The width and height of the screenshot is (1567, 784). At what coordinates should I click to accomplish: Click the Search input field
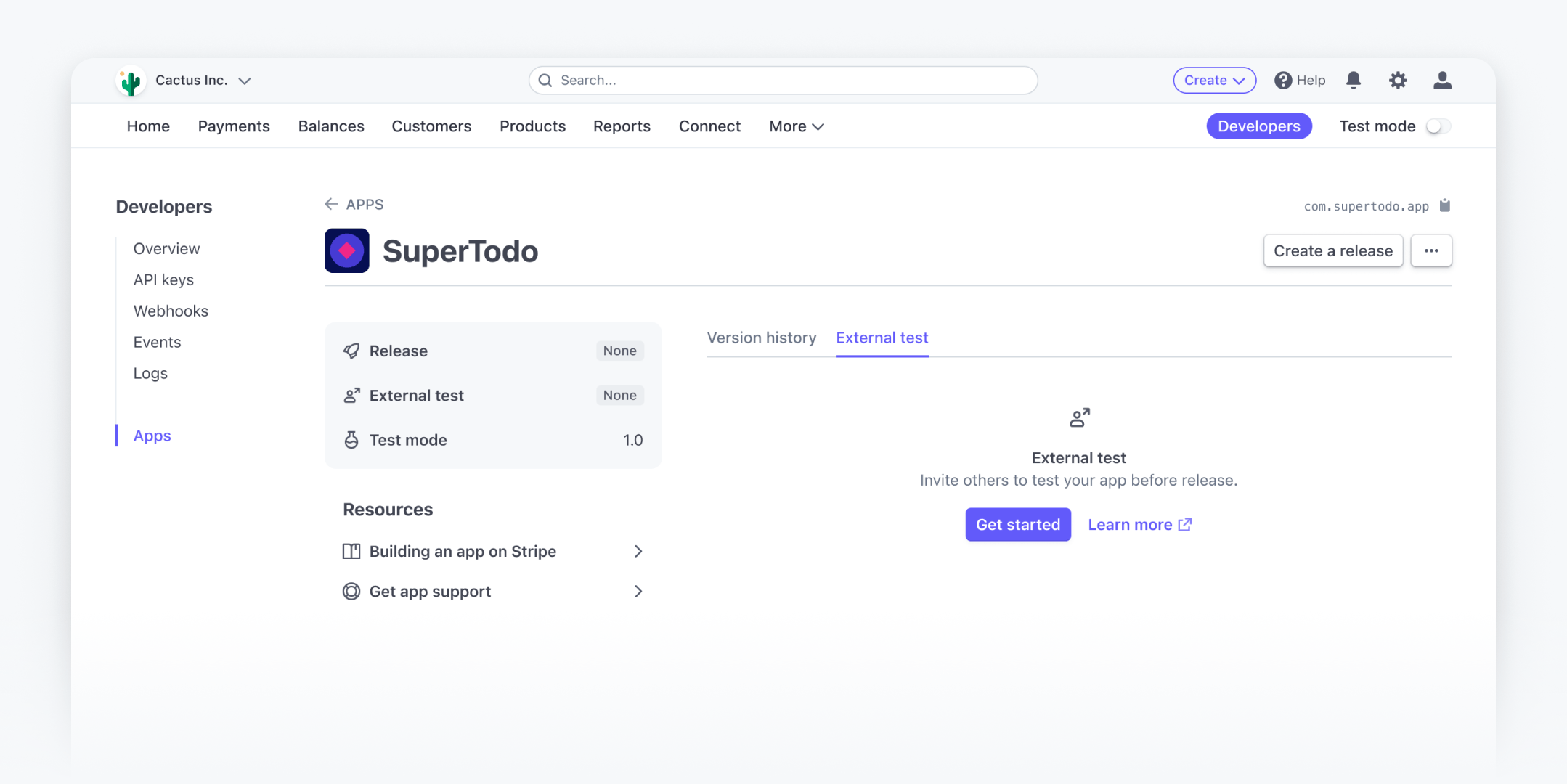coord(783,81)
